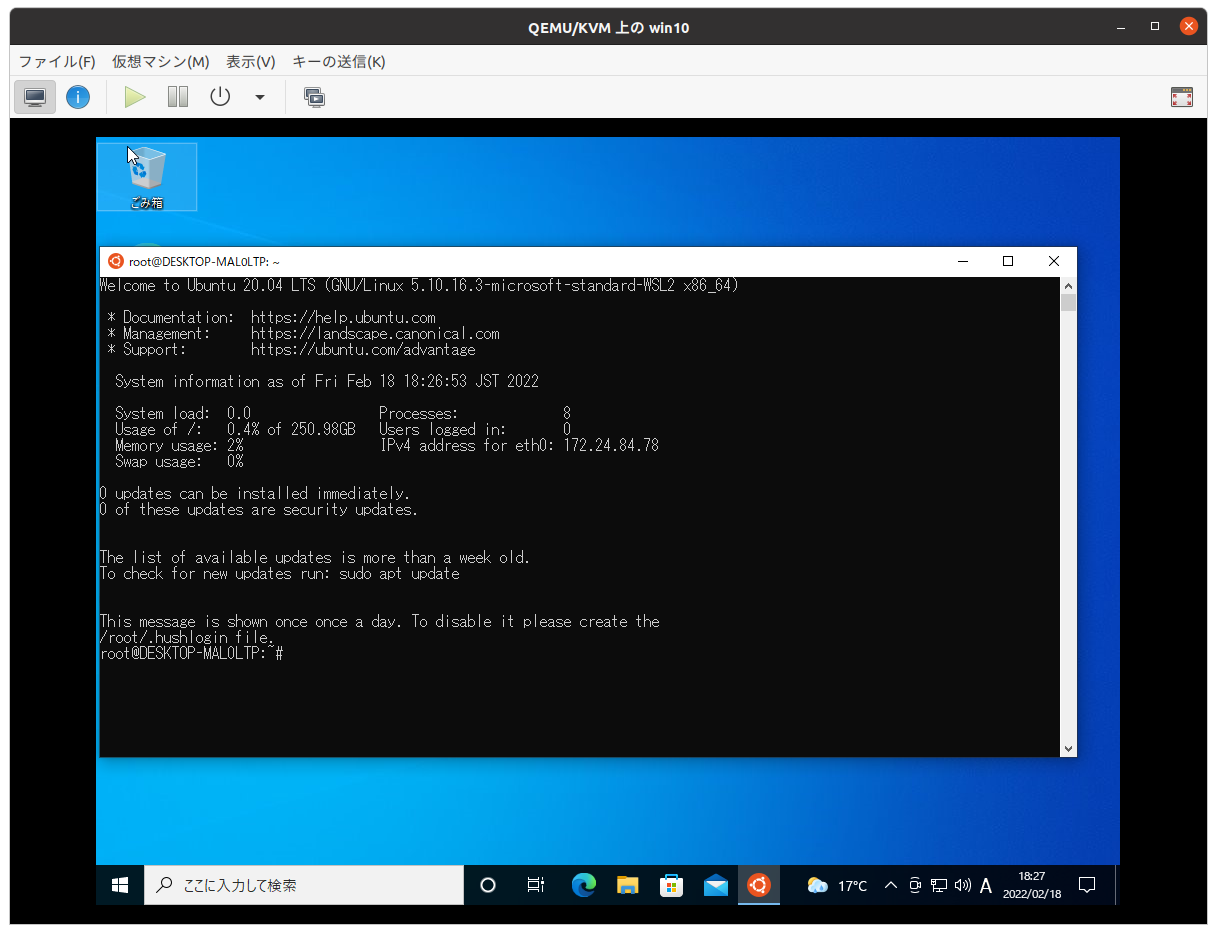The height and width of the screenshot is (934, 1217).
Task: Open the Mail app from the taskbar
Action: pyautogui.click(x=716, y=885)
